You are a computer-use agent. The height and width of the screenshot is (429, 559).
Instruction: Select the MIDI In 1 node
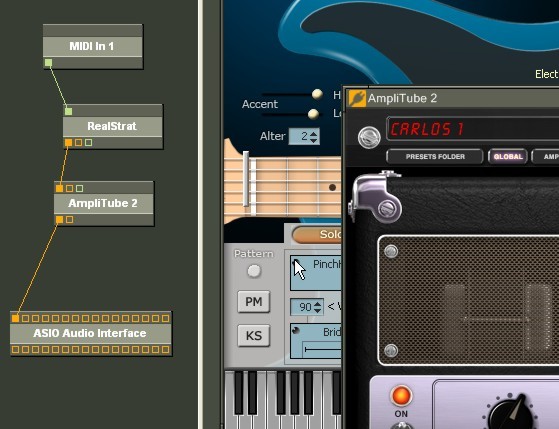93,46
